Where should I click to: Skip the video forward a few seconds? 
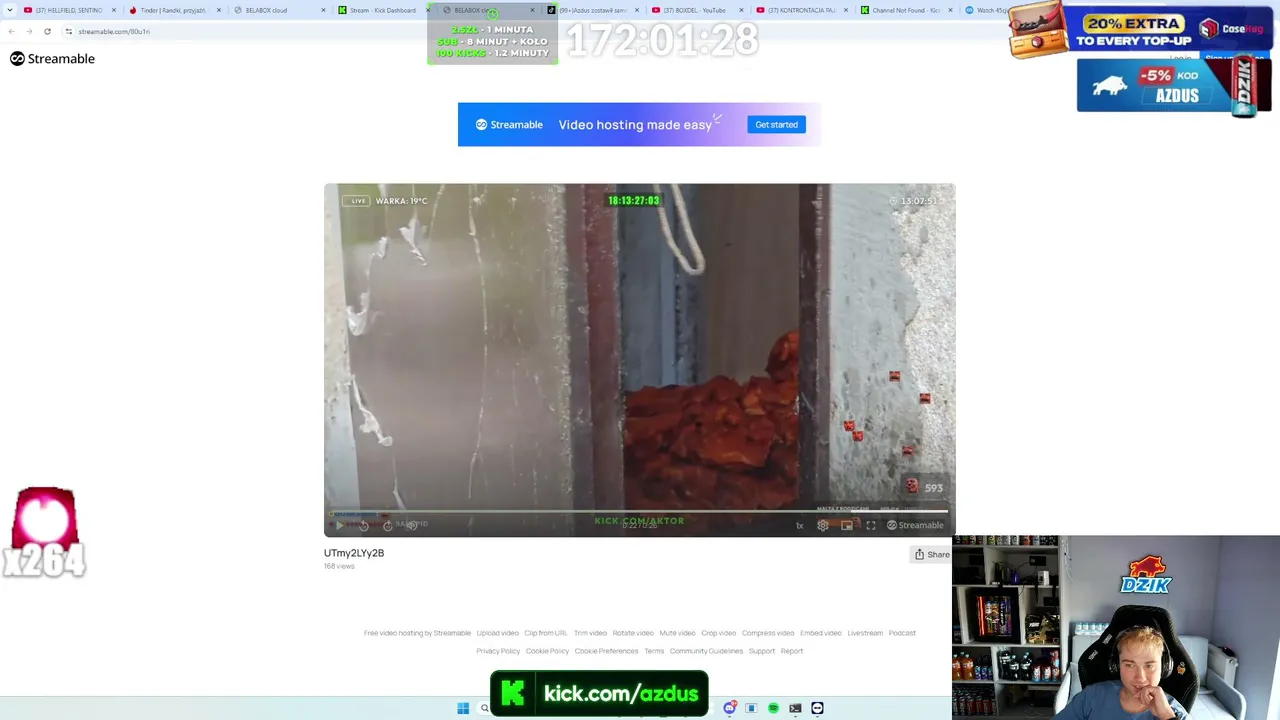point(388,525)
